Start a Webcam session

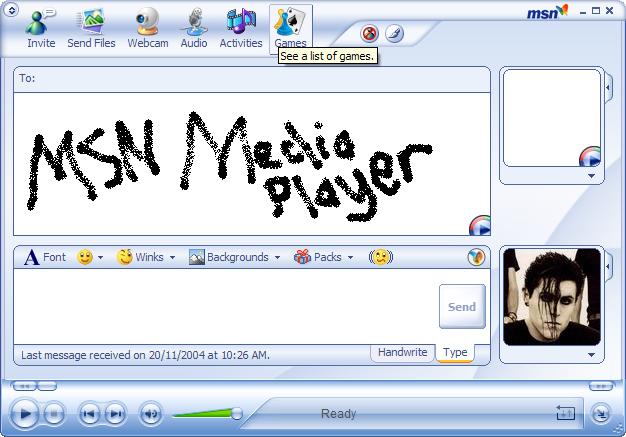pyautogui.click(x=148, y=28)
